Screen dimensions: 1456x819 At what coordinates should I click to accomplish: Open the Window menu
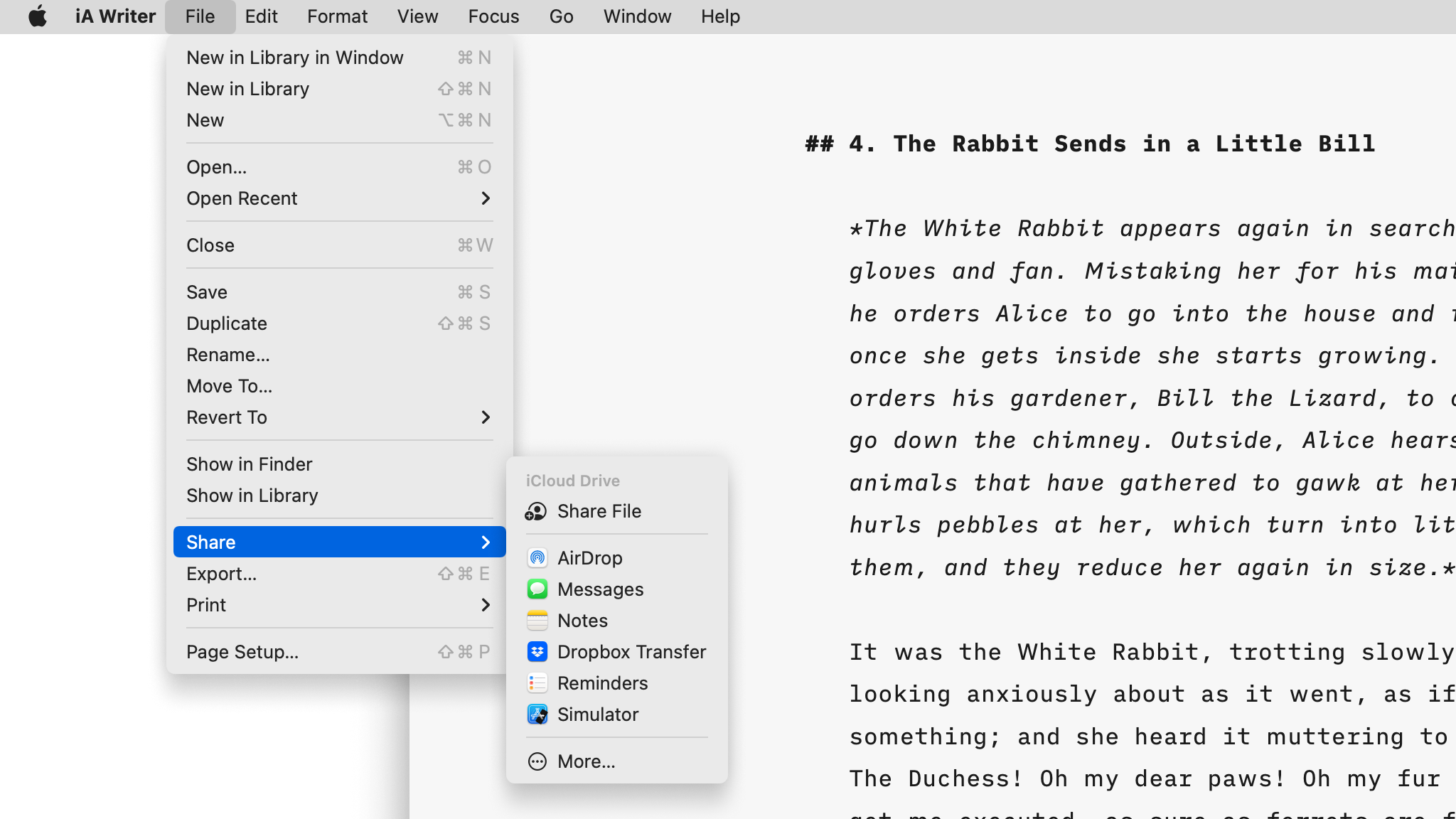click(x=637, y=16)
